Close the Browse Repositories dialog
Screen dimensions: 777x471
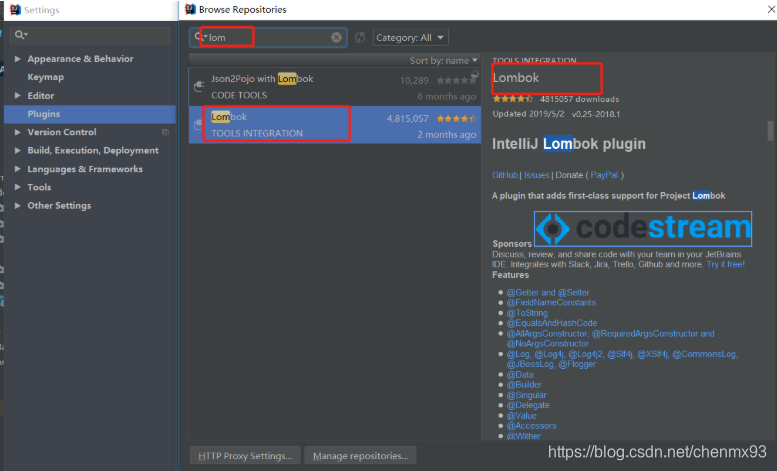771,9
